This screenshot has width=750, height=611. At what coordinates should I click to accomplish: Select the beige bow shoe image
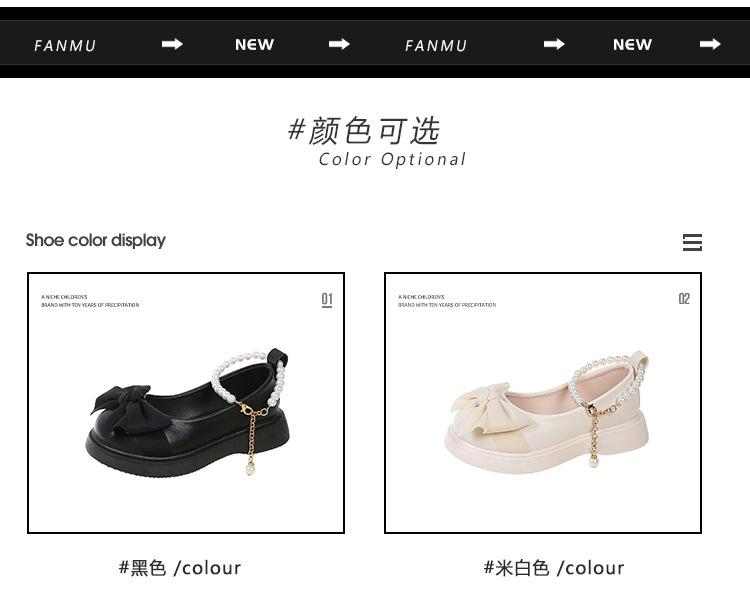547,412
